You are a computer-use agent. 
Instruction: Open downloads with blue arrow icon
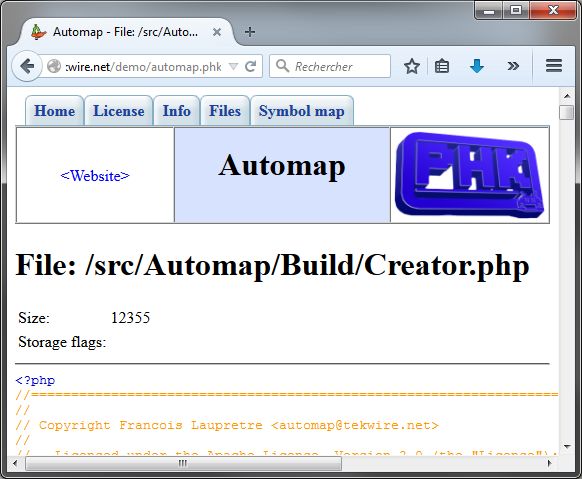[x=477, y=66]
